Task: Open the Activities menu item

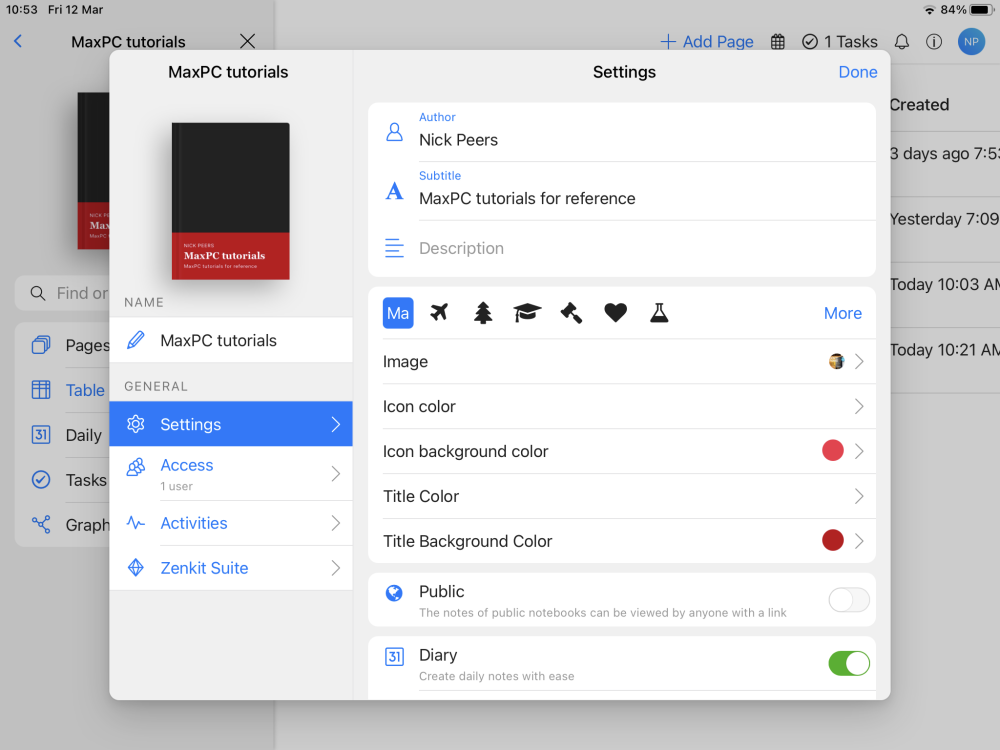Action: click(x=231, y=523)
